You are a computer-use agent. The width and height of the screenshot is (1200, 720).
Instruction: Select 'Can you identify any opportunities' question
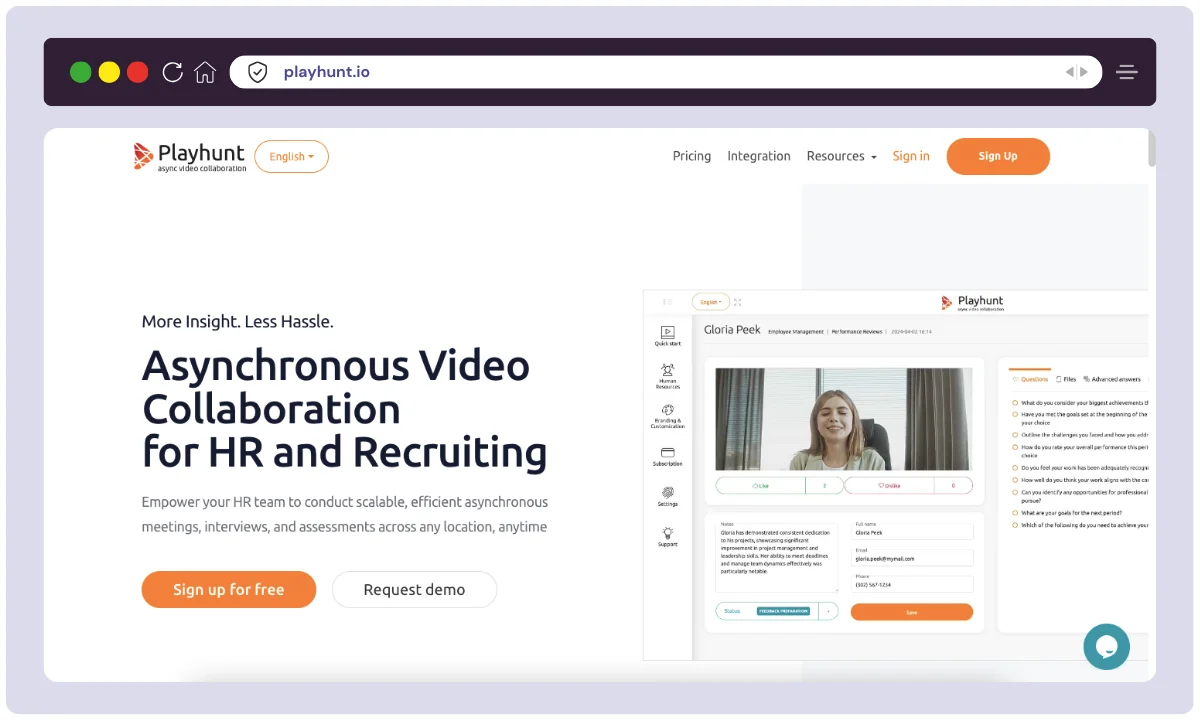1015,492
